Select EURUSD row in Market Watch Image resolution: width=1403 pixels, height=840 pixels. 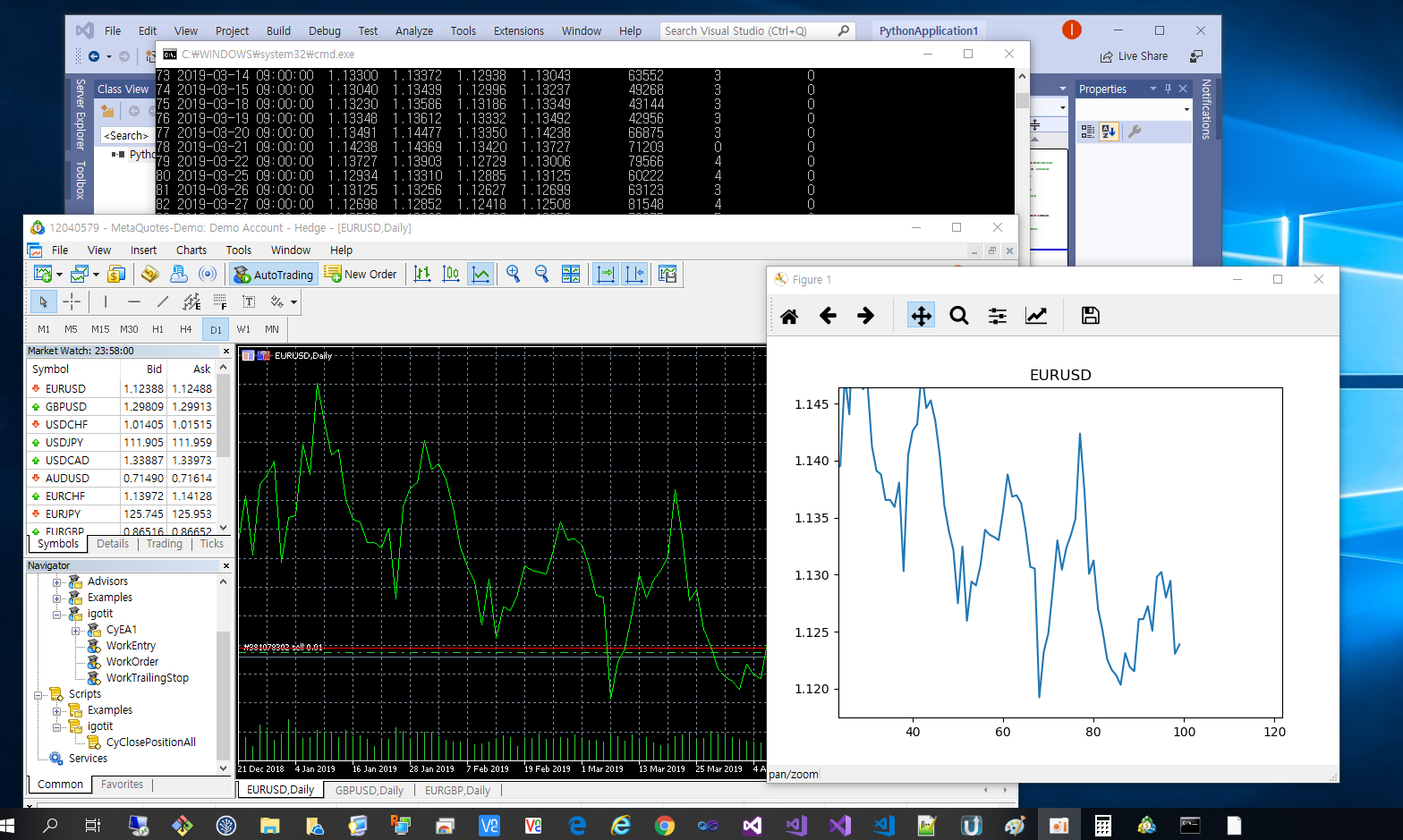123,388
